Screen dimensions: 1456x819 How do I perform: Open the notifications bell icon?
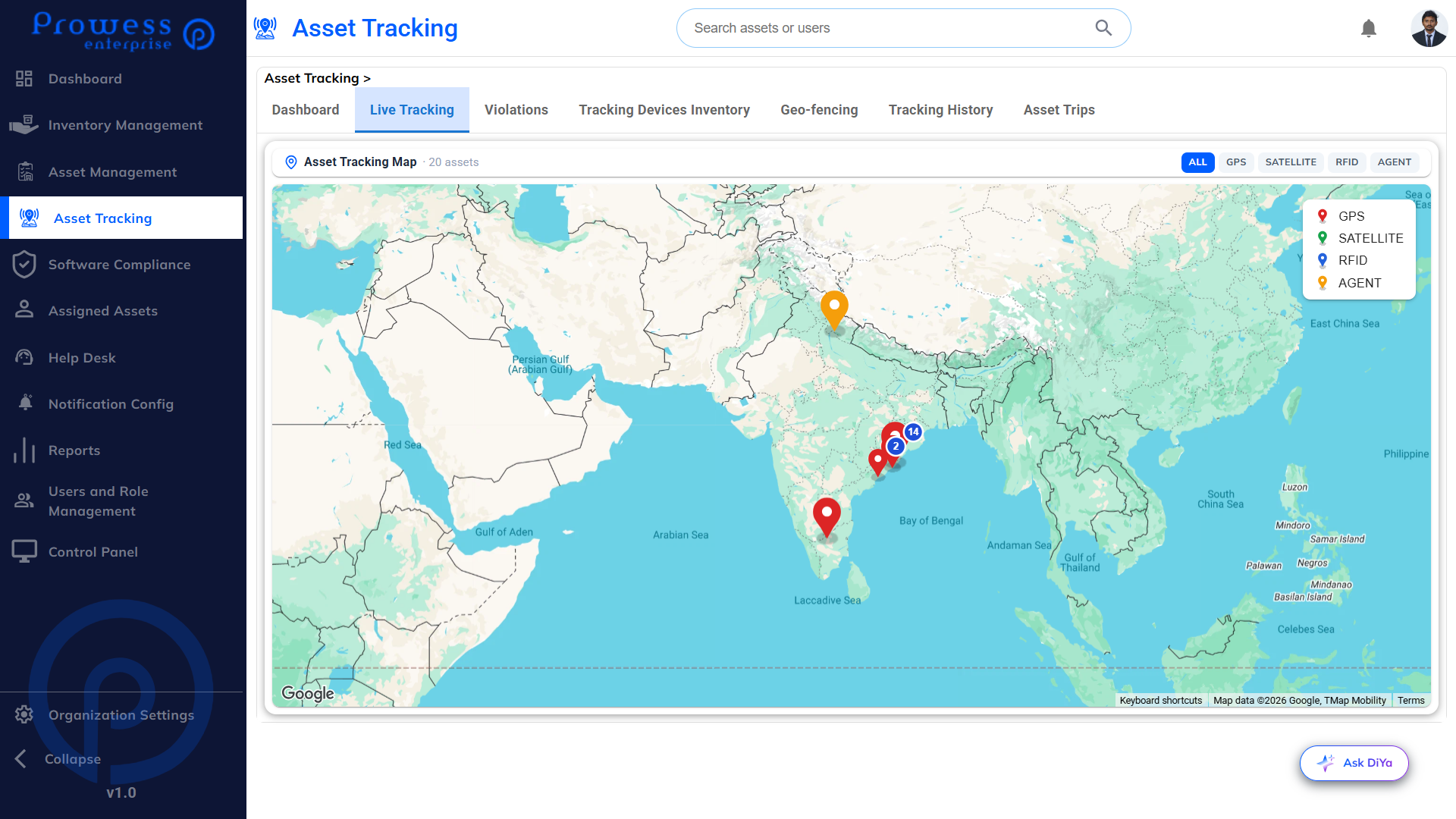(1369, 29)
